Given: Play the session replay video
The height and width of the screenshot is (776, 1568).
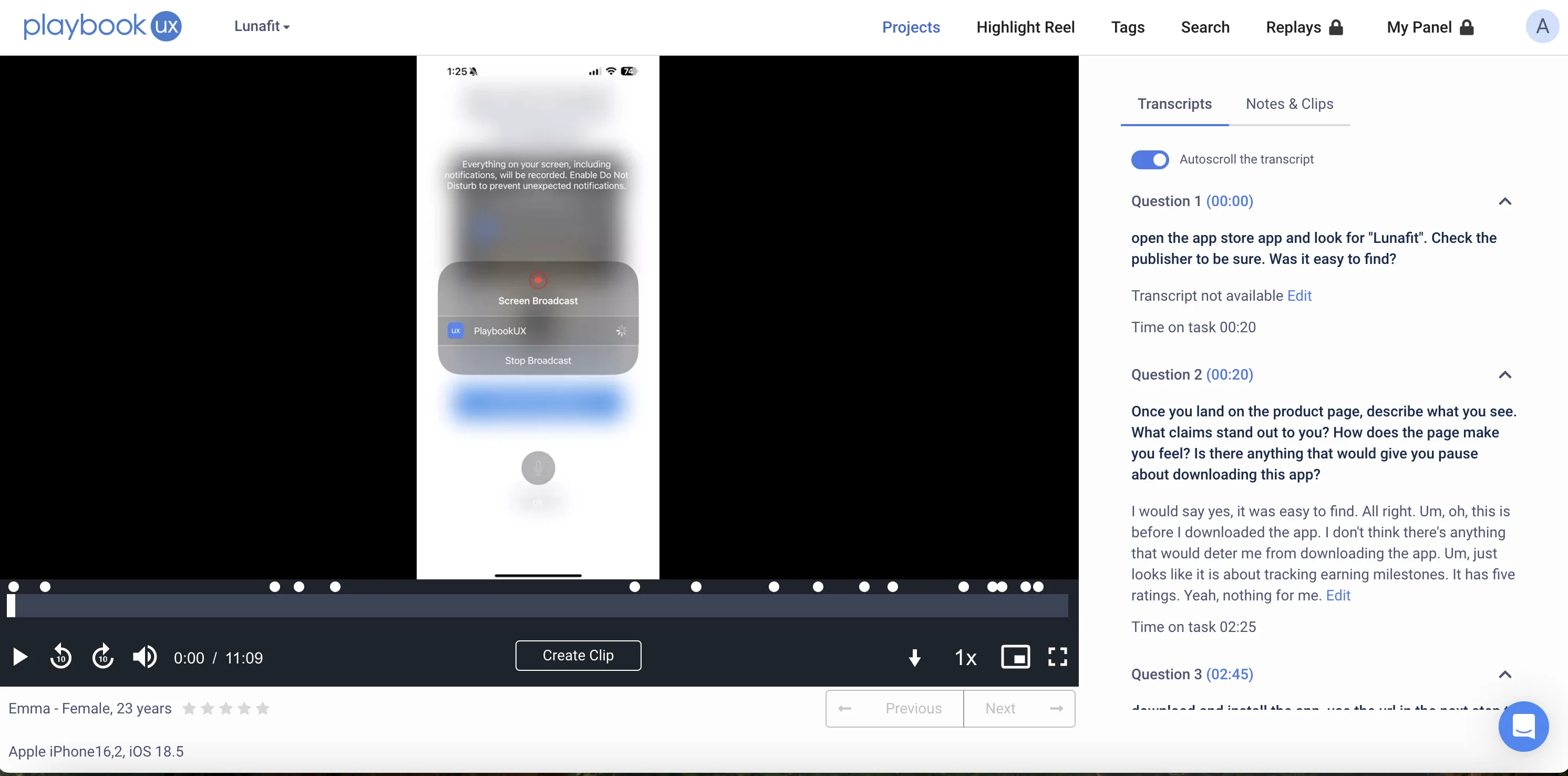Looking at the screenshot, I should pyautogui.click(x=19, y=657).
